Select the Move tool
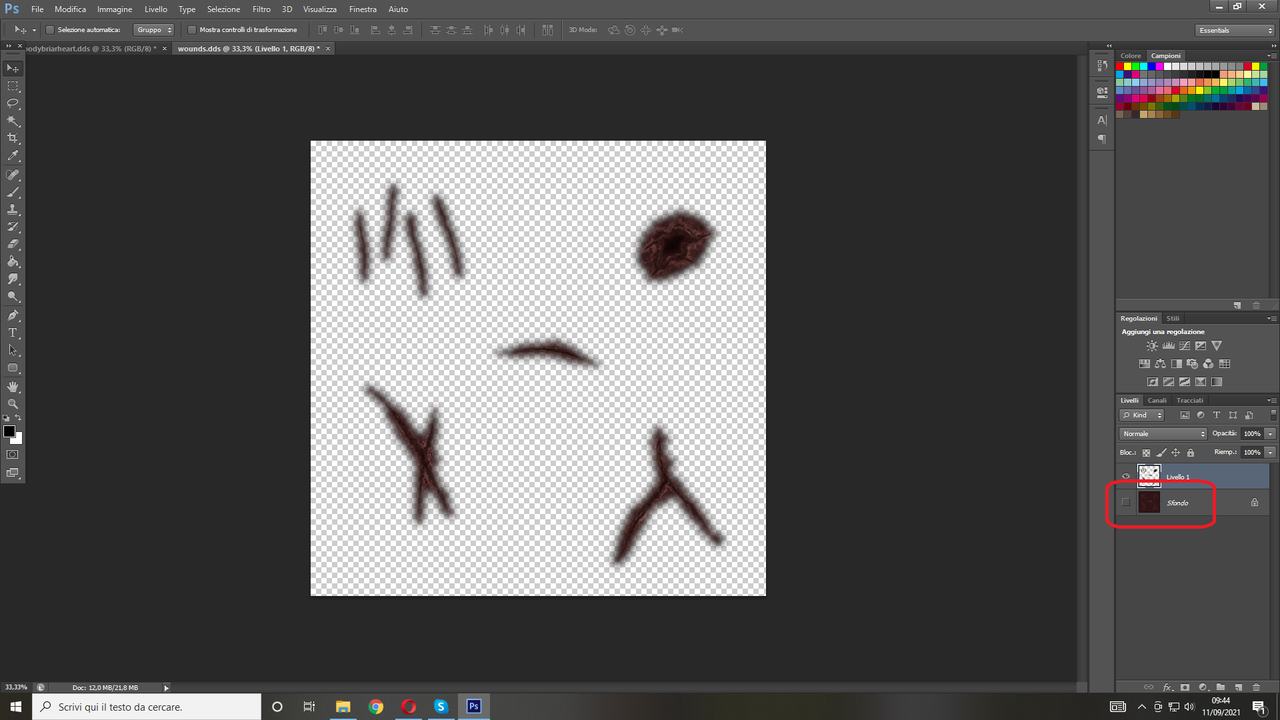This screenshot has height=720, width=1280. point(13,68)
